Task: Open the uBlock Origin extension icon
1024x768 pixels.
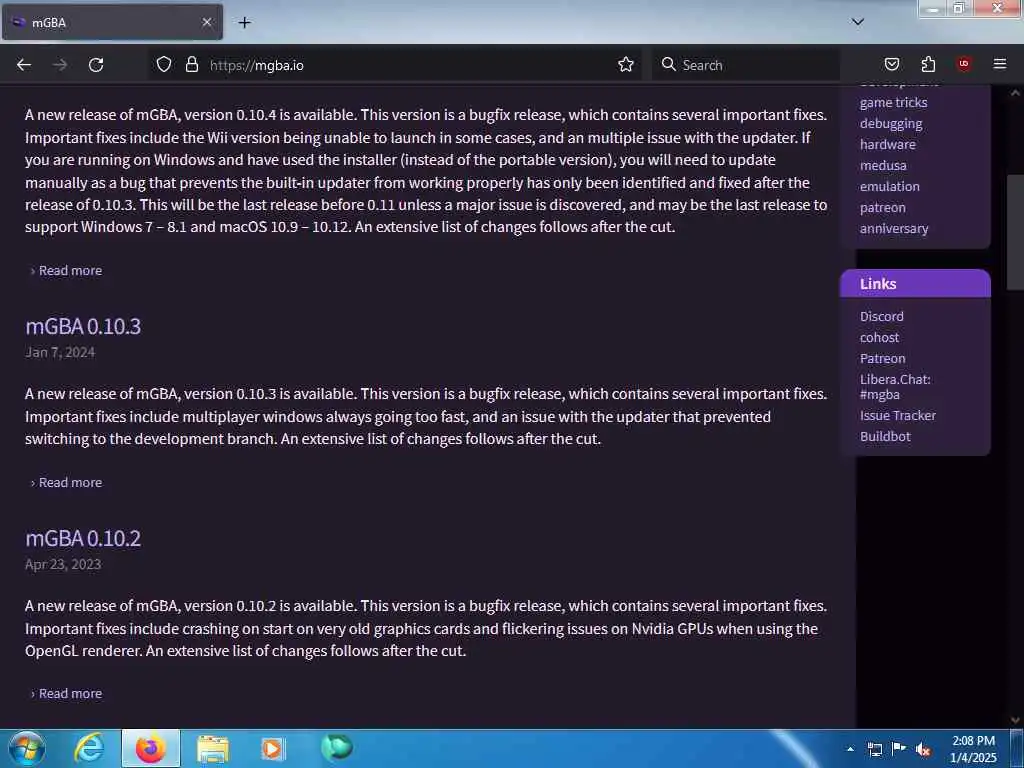Action: [964, 64]
